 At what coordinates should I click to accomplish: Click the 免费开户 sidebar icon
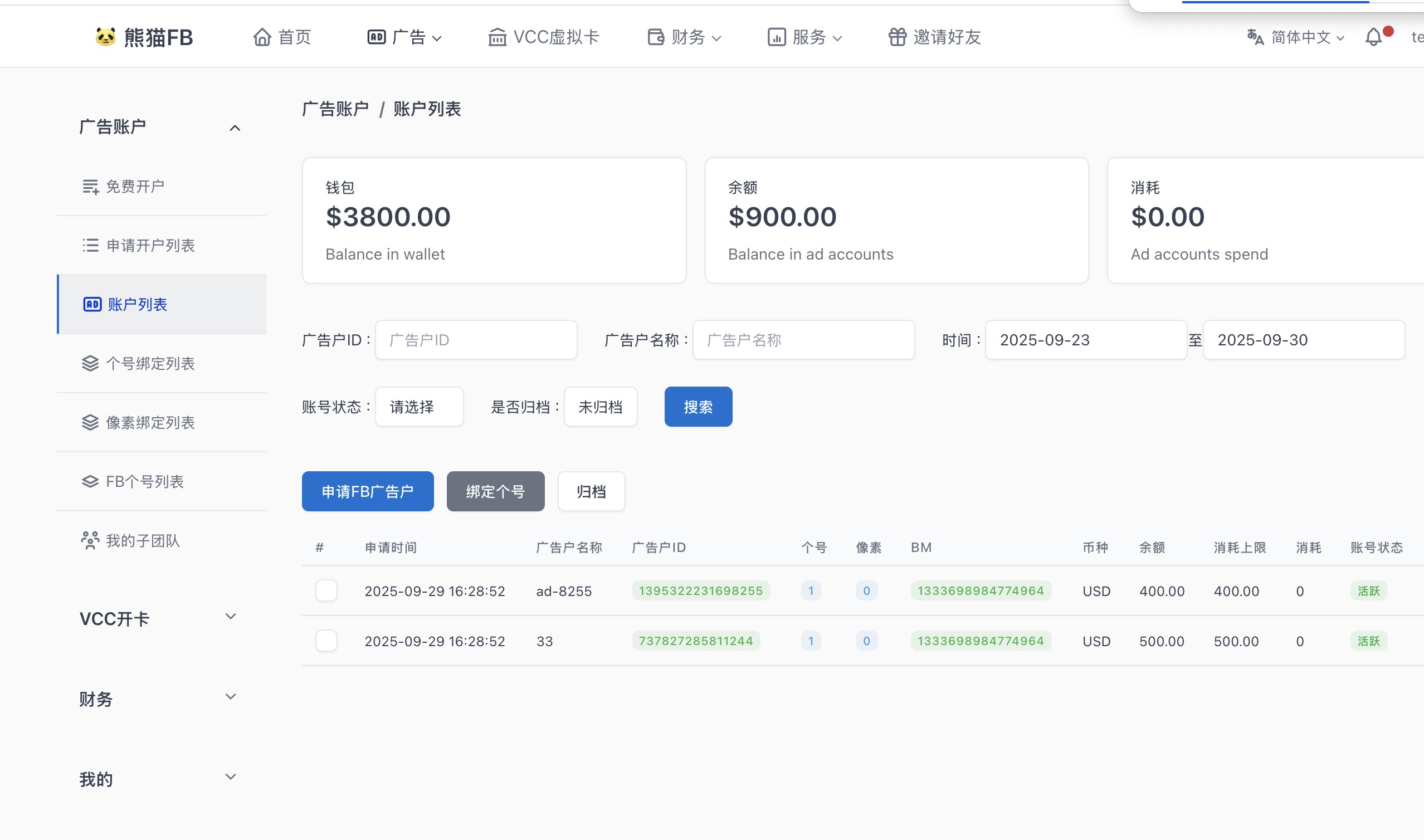pos(91,186)
